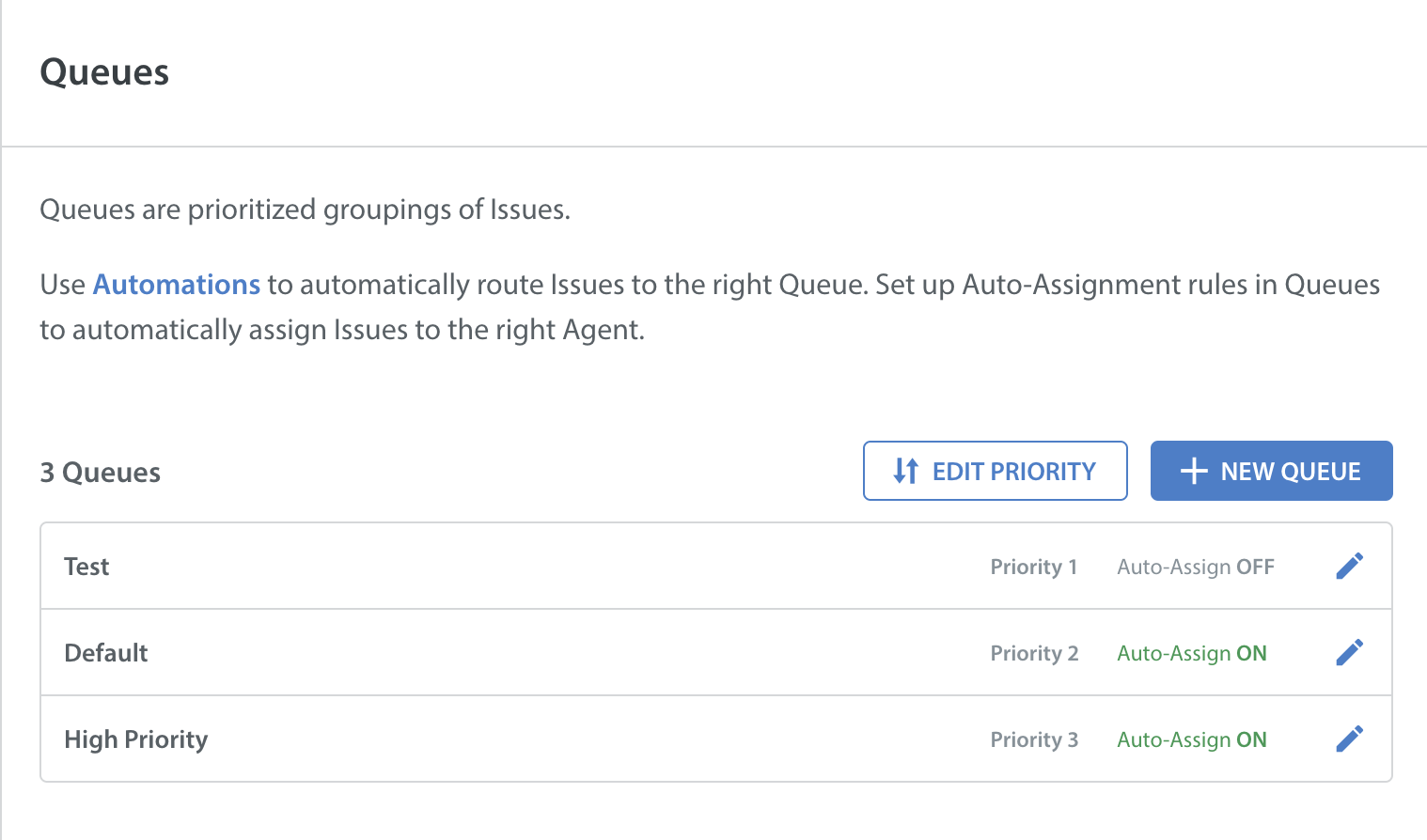
Task: Click Auto-Assign ON status for Default queue
Action: [1192, 653]
